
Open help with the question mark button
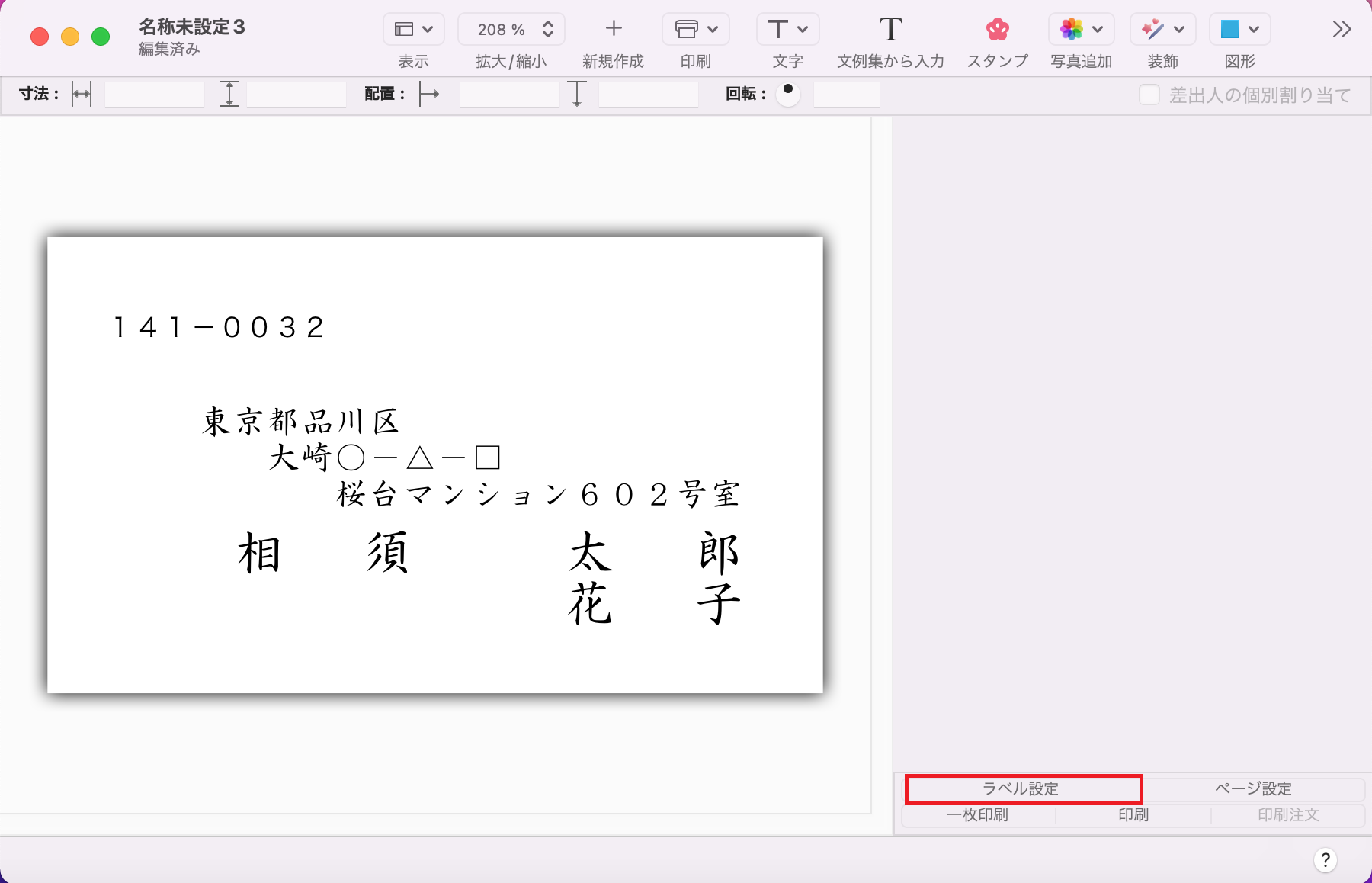(x=1326, y=860)
